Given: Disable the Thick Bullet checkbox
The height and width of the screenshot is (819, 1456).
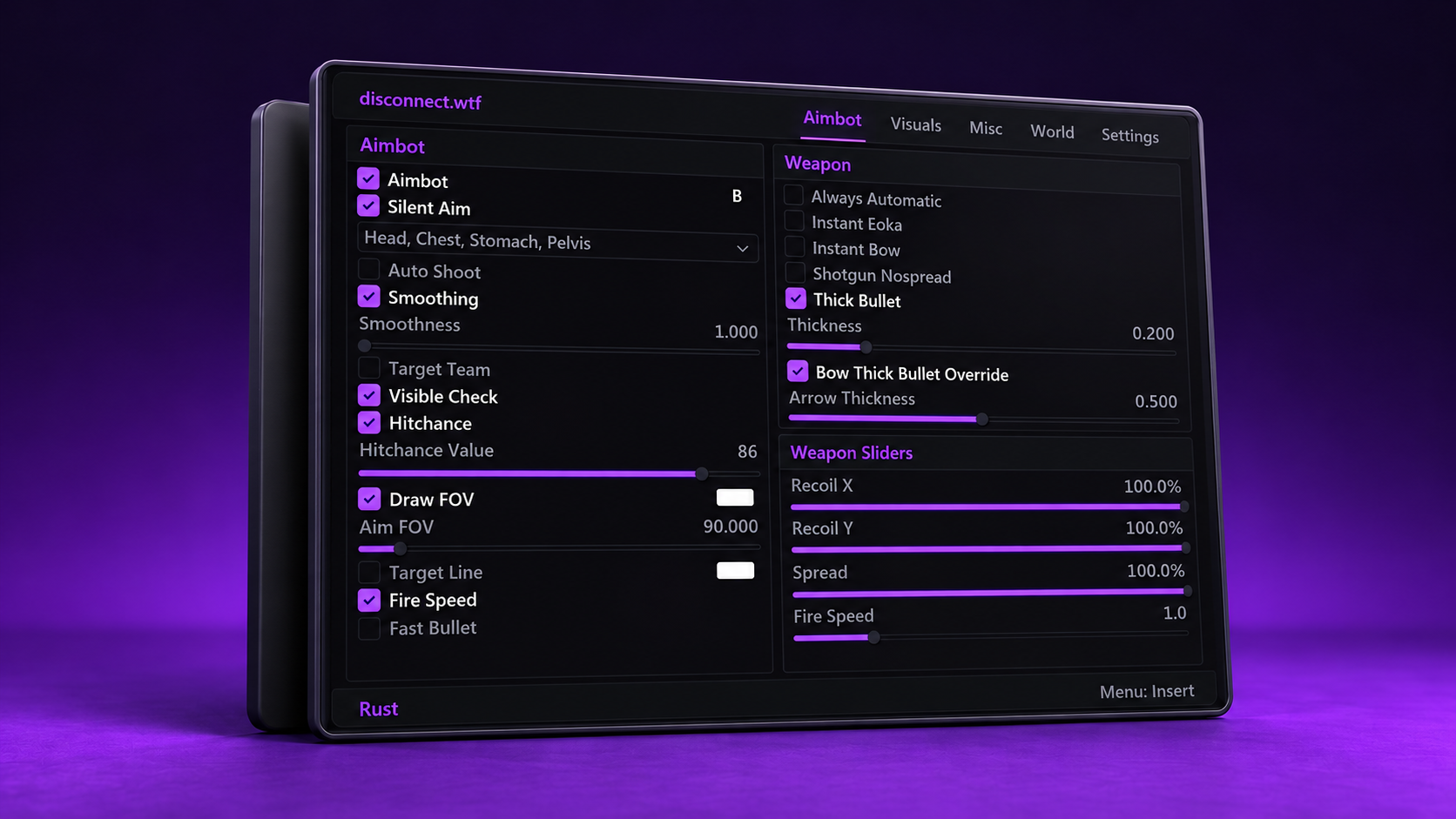Looking at the screenshot, I should 796,299.
